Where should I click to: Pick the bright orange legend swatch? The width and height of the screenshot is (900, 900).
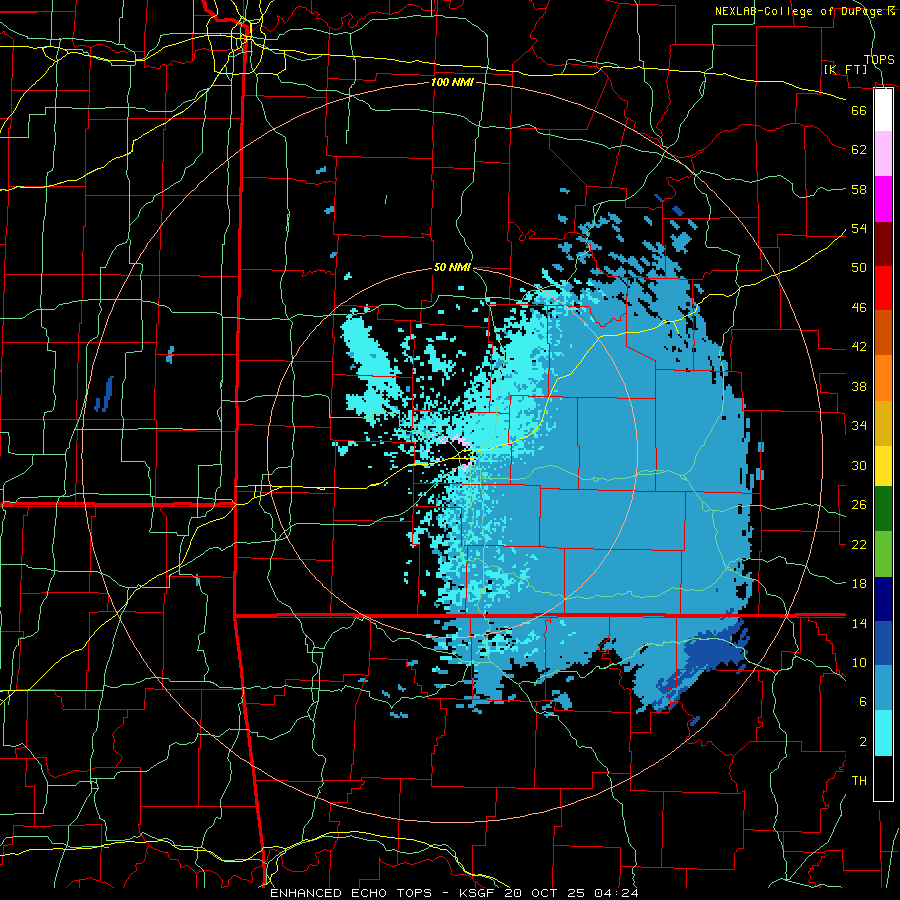[883, 378]
